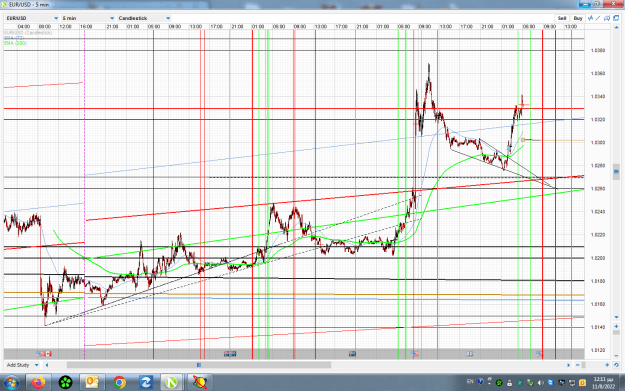
Task: Minimize the EUR/USD chart window
Action: pos(585,4)
